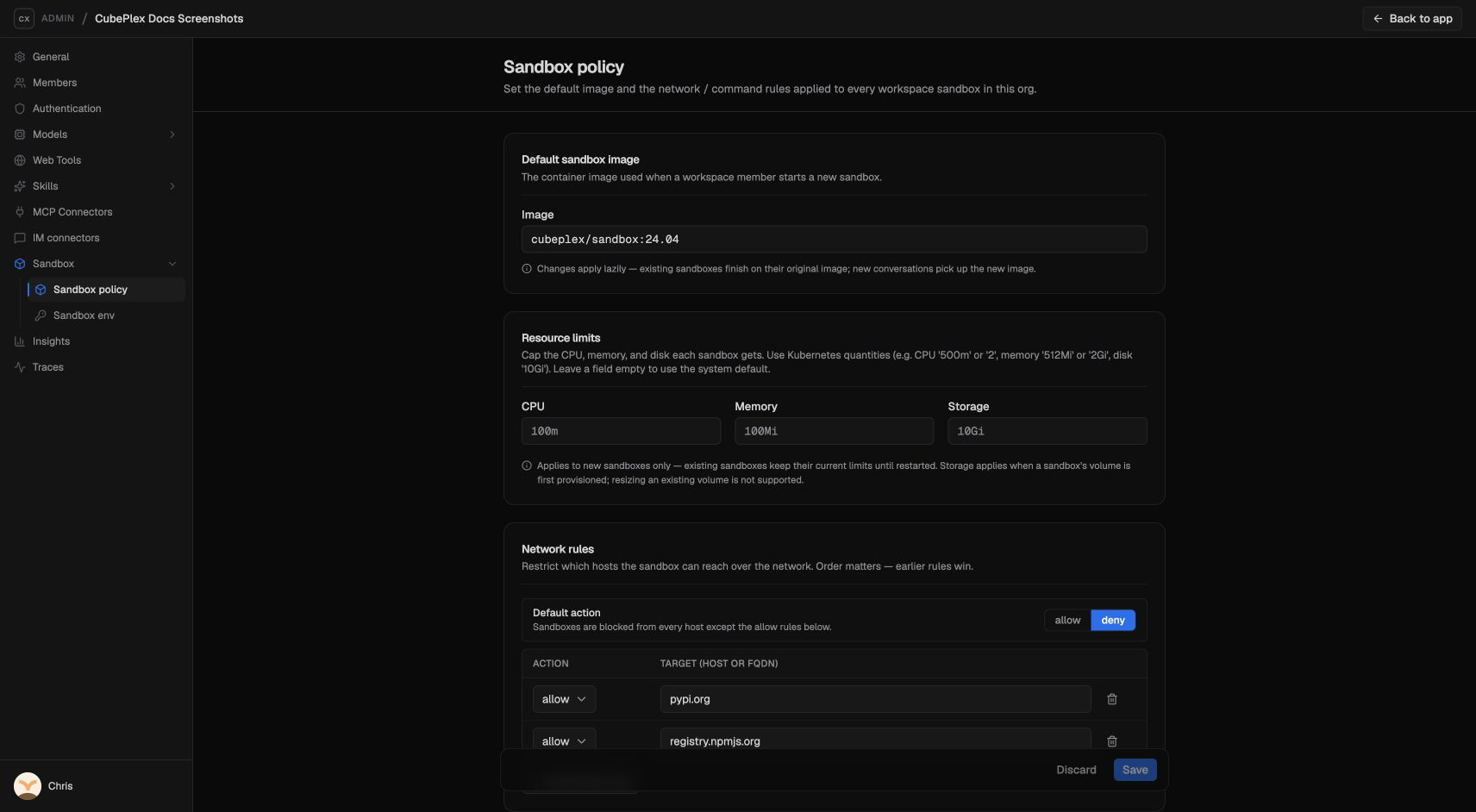Image resolution: width=1476 pixels, height=812 pixels.
Task: Click the CX logo icon in the header
Action: click(x=24, y=18)
